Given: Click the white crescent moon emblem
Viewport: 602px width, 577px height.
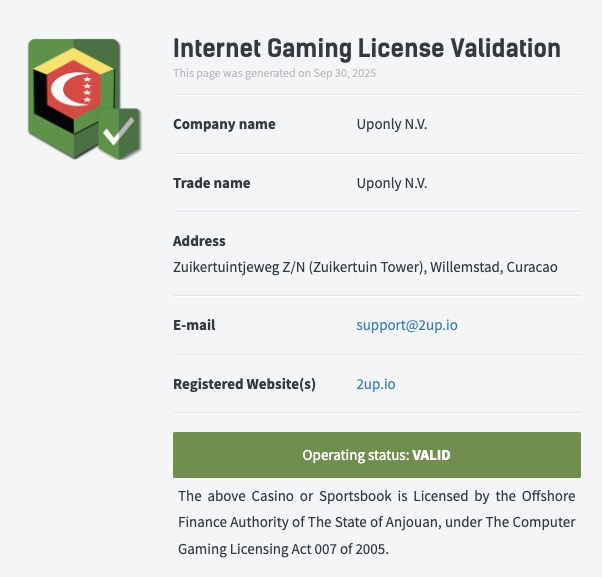Looking at the screenshot, I should (x=68, y=89).
